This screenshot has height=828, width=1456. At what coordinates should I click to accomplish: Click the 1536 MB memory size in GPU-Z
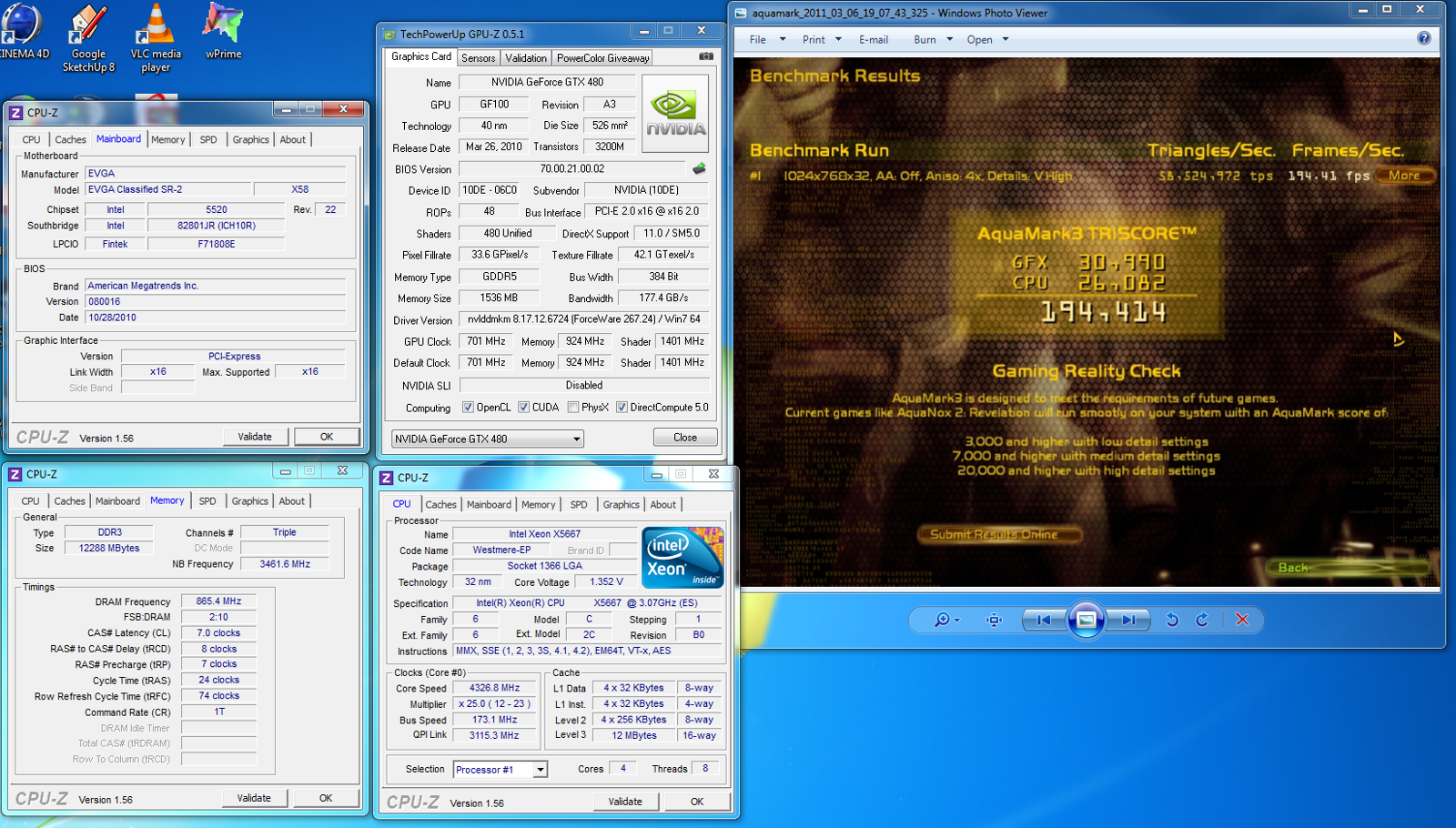(499, 298)
